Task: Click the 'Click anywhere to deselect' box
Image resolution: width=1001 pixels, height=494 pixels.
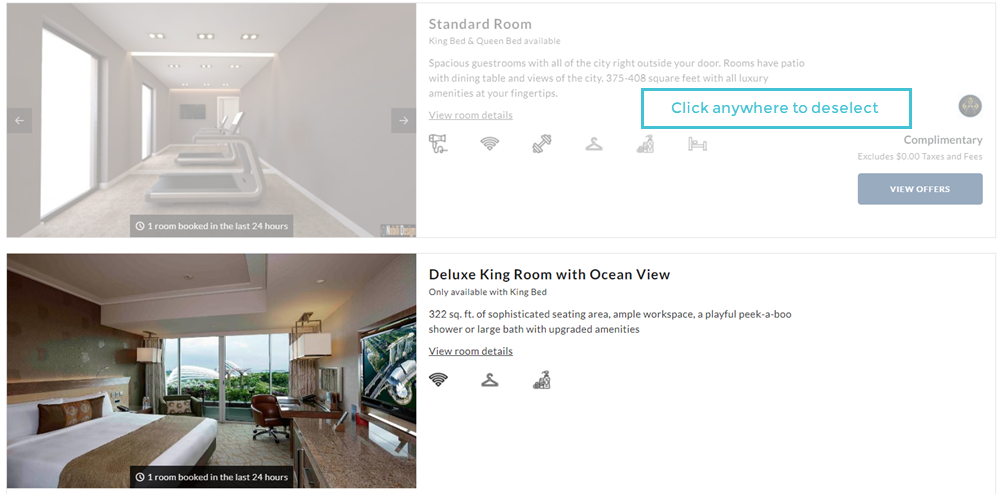Action: [776, 109]
